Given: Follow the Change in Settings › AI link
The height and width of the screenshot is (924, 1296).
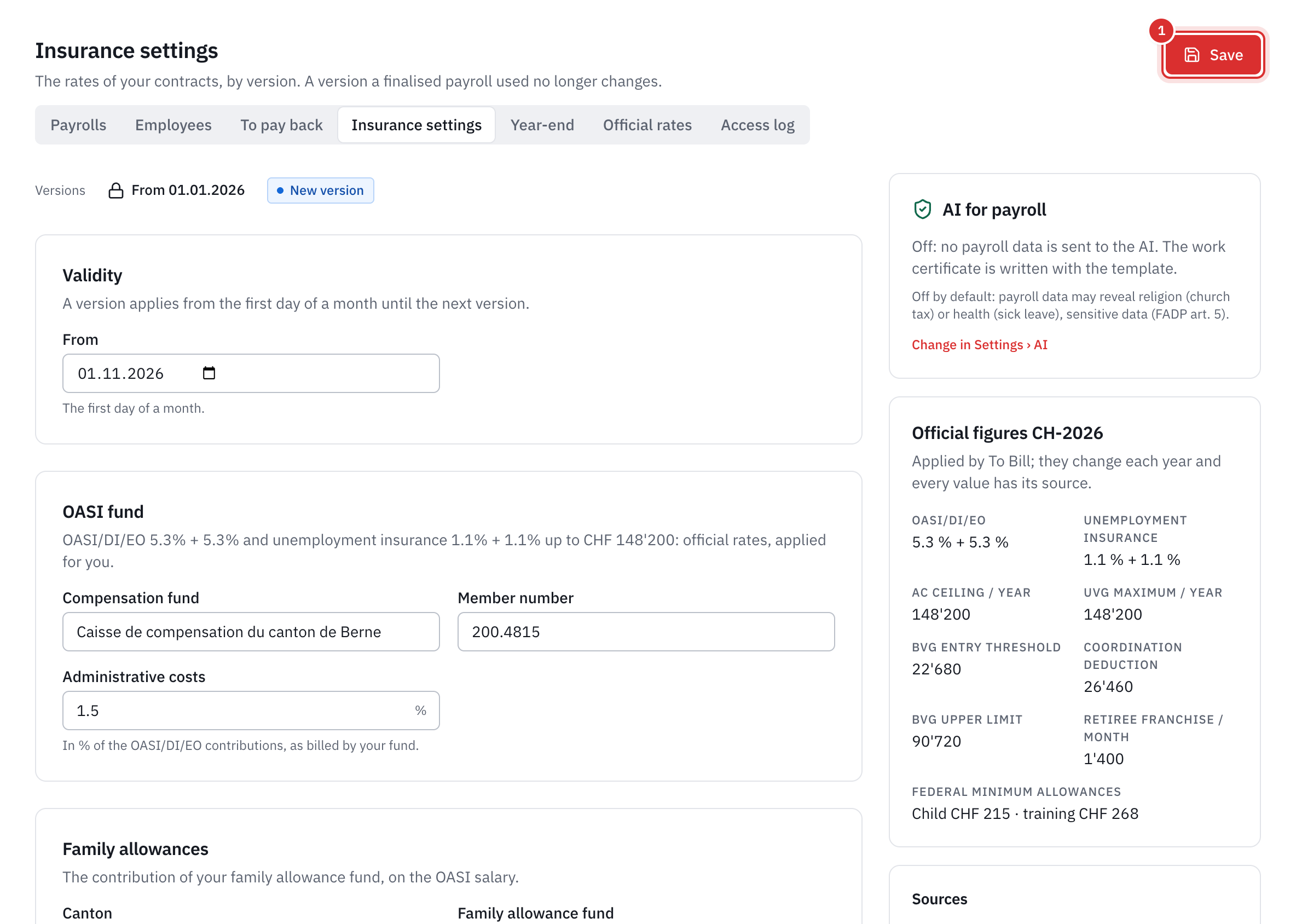Looking at the screenshot, I should coord(979,344).
